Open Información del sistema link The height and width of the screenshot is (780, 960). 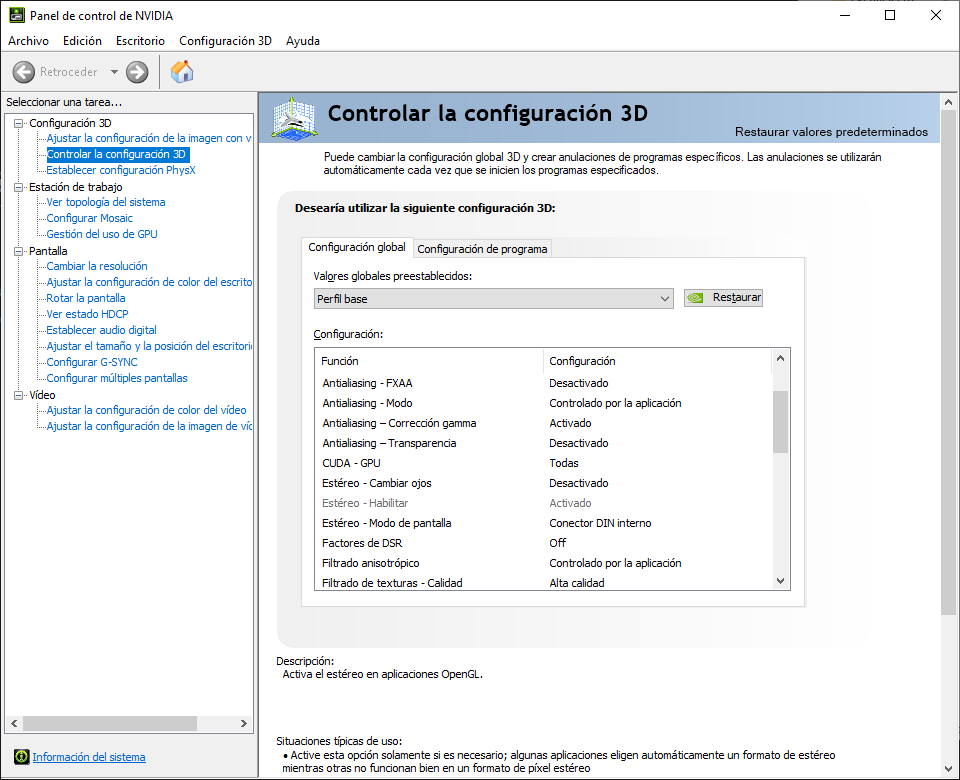tap(89, 757)
